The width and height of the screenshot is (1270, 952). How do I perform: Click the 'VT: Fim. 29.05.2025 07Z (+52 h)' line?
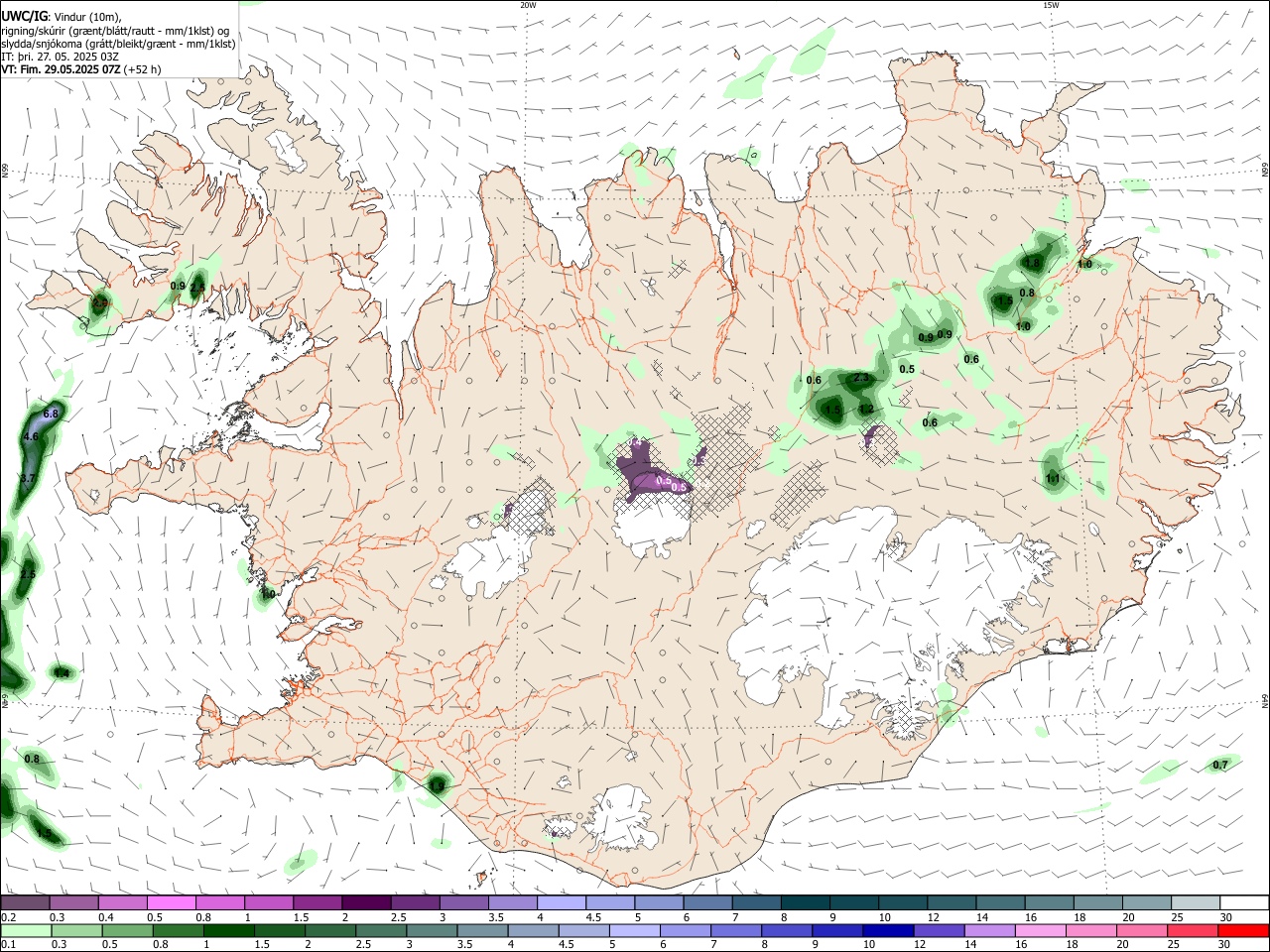80,69
